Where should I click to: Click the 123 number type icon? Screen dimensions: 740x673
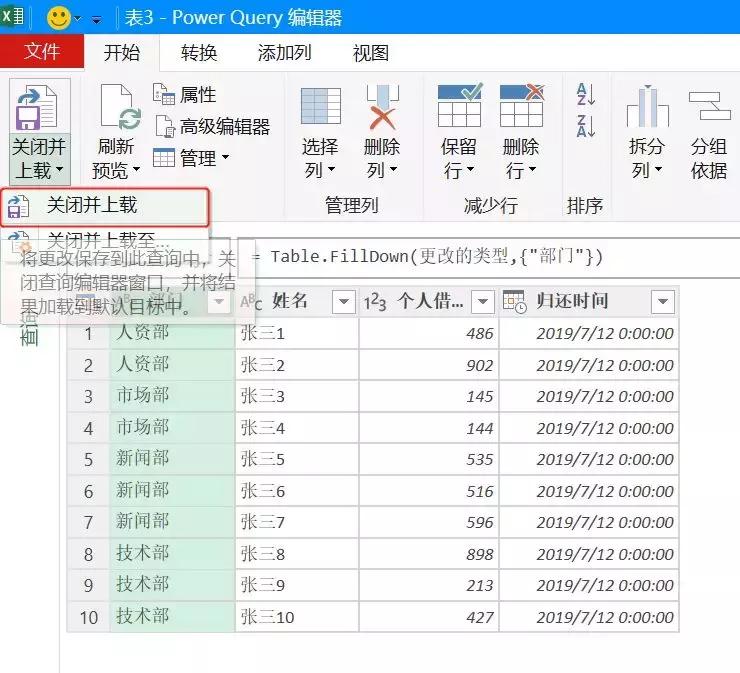(375, 302)
